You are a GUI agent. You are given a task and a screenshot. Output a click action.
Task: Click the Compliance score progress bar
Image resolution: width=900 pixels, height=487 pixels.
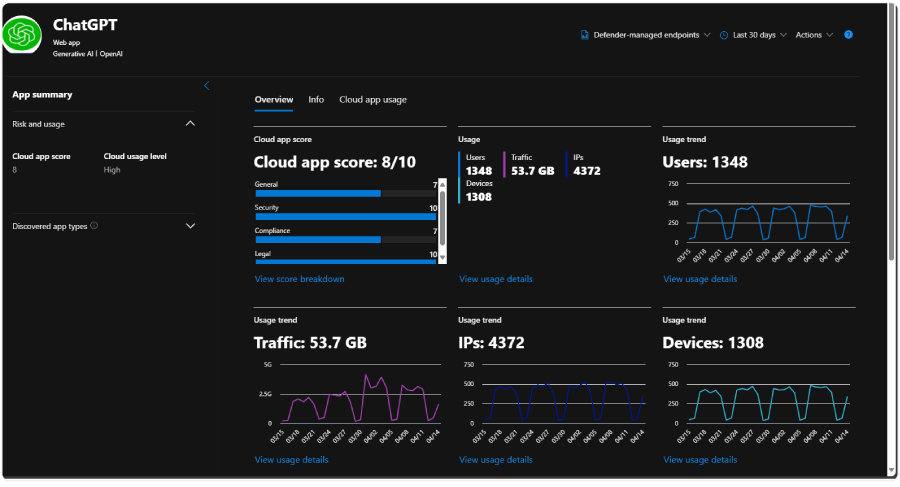tap(346, 239)
